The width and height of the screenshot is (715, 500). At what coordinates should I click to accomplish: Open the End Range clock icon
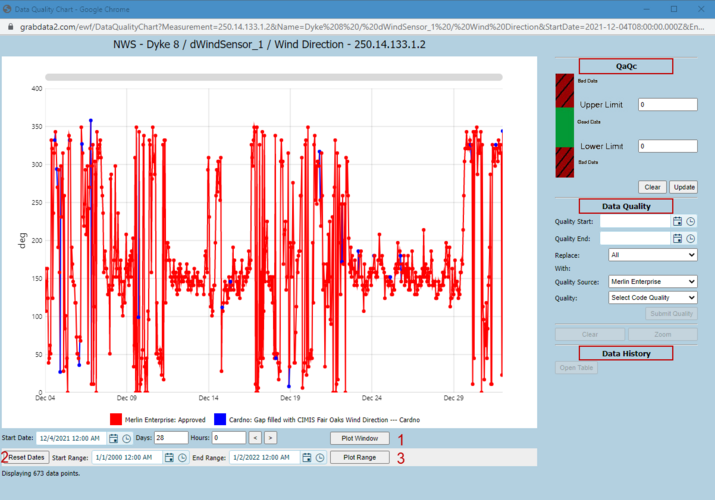point(320,458)
